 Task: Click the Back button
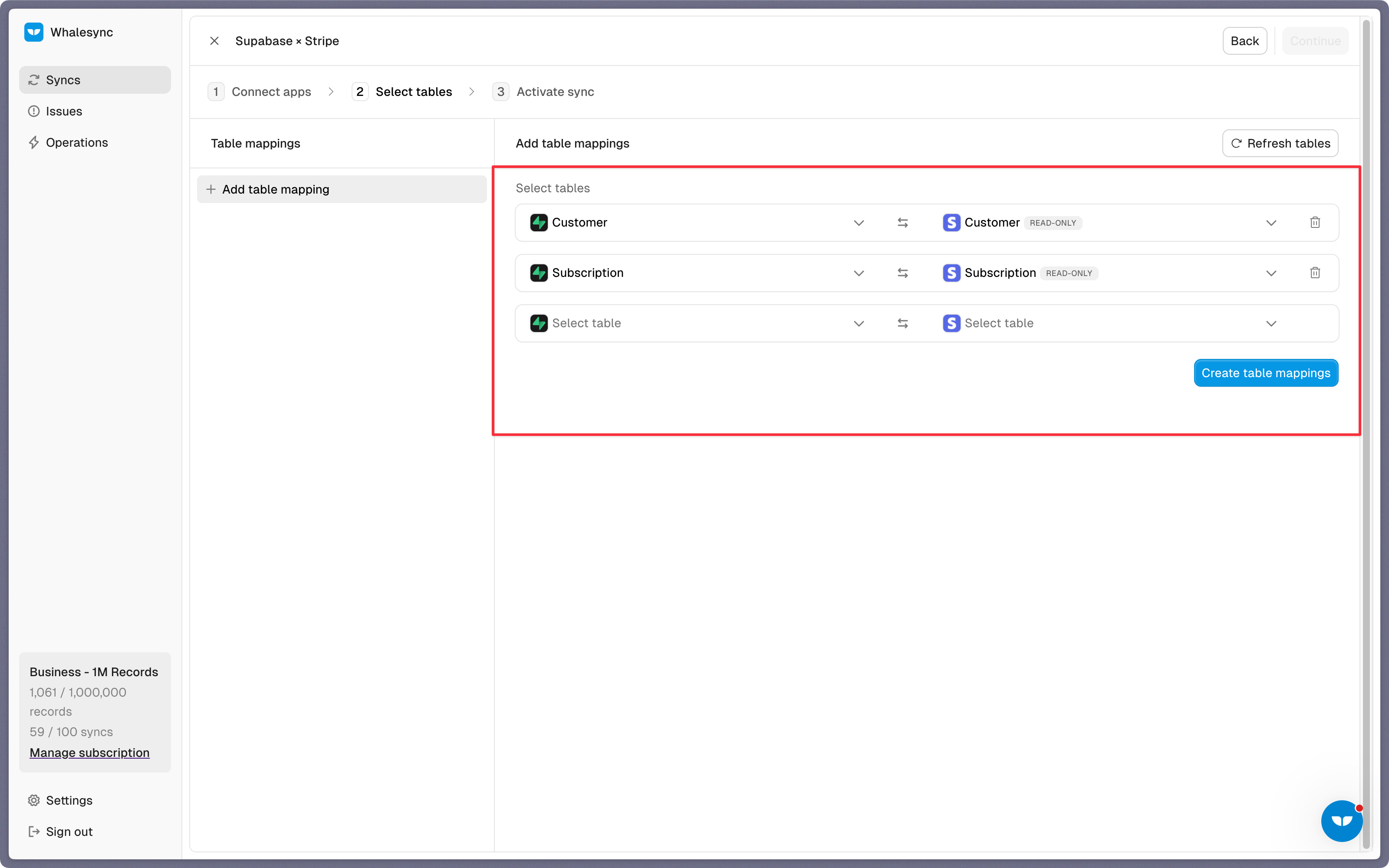point(1244,41)
